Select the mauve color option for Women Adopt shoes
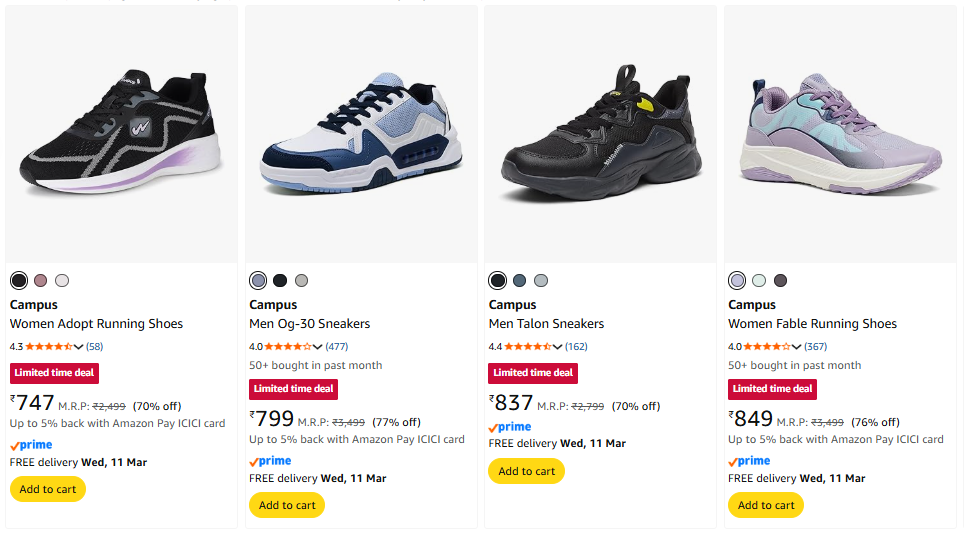Viewport: 964px width, 533px height. click(41, 281)
